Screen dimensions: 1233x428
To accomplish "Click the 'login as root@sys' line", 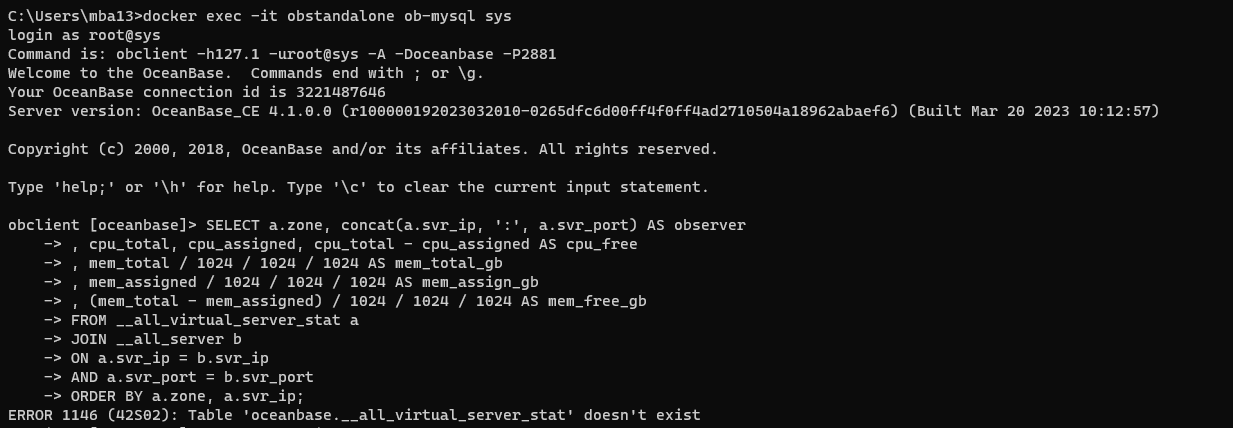I will pyautogui.click(x=84, y=35).
